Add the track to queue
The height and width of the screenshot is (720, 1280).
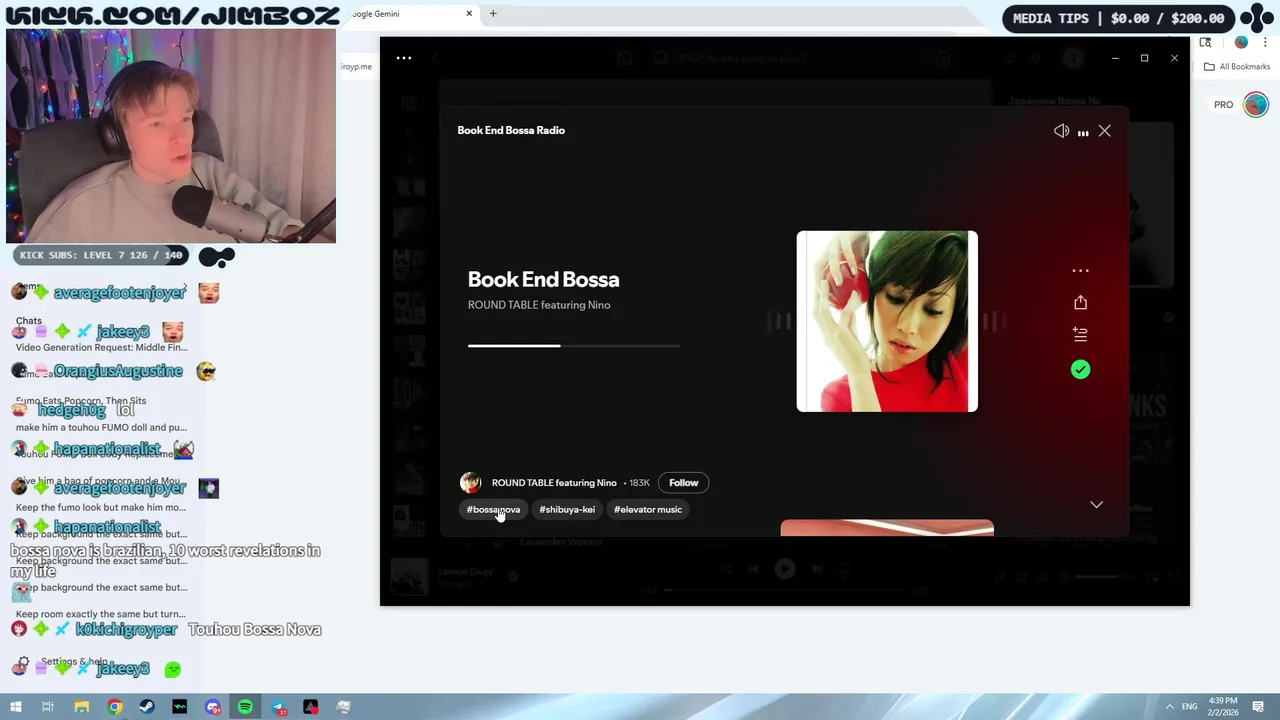tap(1080, 334)
